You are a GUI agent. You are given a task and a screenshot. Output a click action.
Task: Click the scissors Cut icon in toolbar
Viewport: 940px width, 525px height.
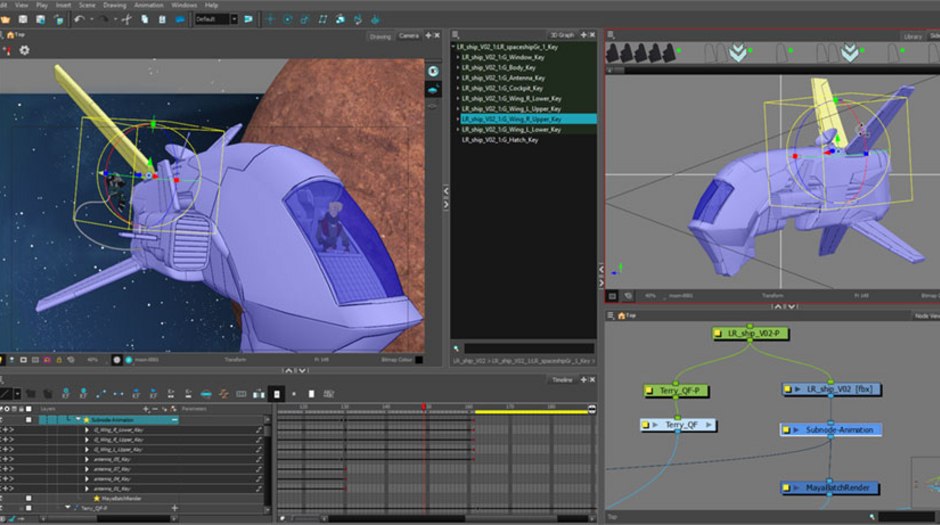click(x=126, y=19)
